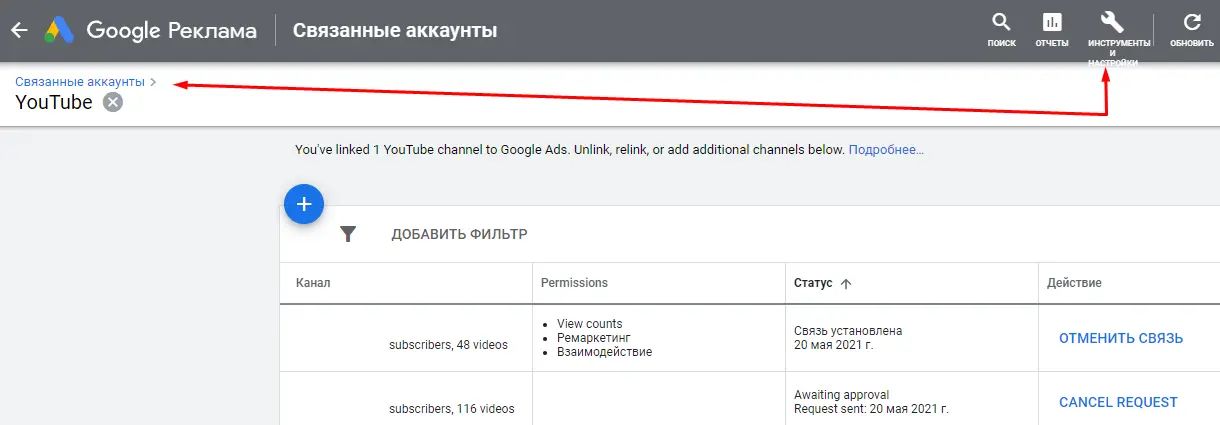Click ОТМЕНИТЬ СВЯЗЬ for linked channel

point(1121,338)
